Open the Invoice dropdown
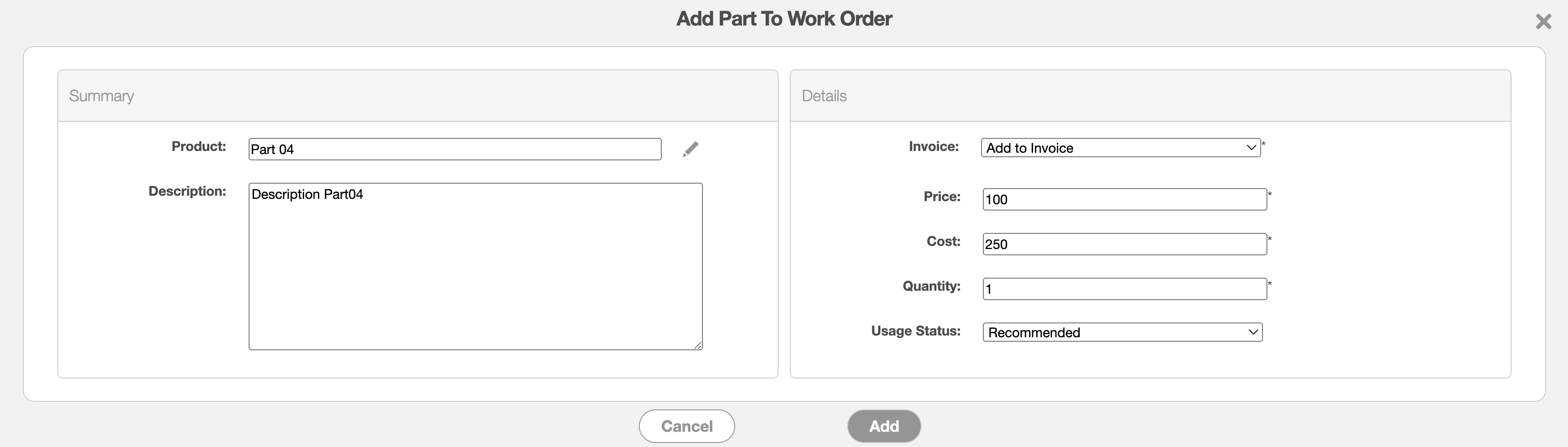1568x447 pixels. point(1120,148)
